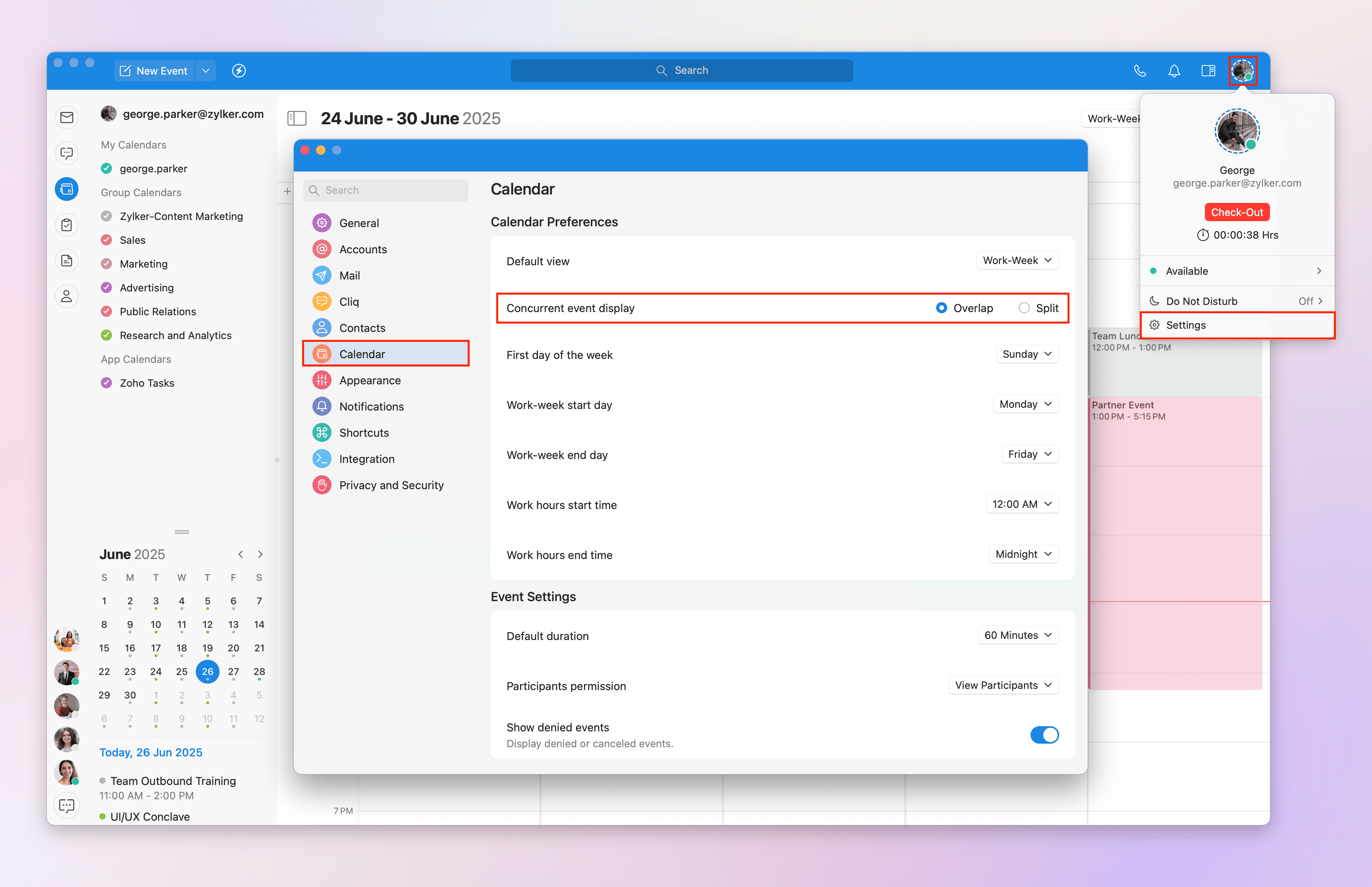Click the purple Advertising calendar color dot

pyautogui.click(x=106, y=287)
